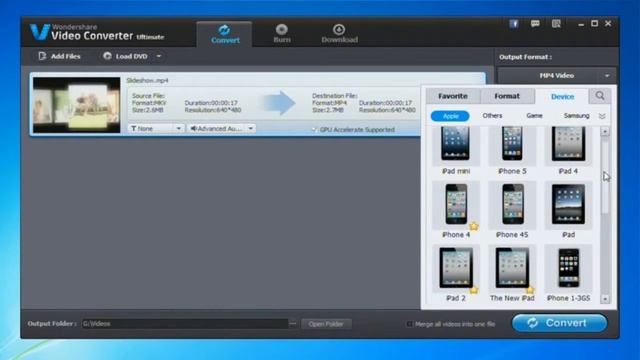640x360 pixels.
Task: Click the GPU Accelerate Supported indicator
Action: click(x=353, y=130)
